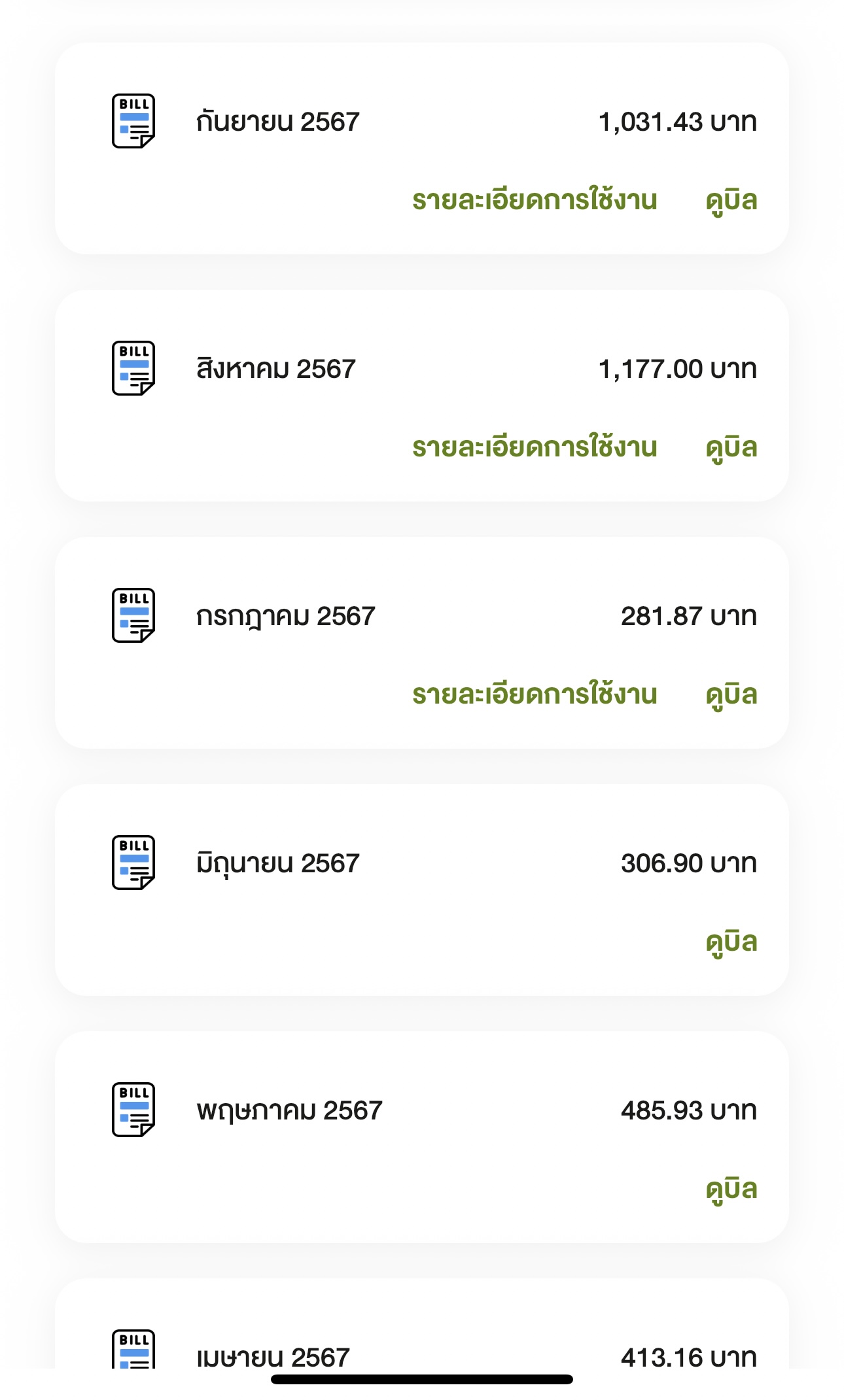Click the bill icon for สิงหาคม 2567
Image resolution: width=844 pixels, height=1400 pixels.
click(133, 368)
